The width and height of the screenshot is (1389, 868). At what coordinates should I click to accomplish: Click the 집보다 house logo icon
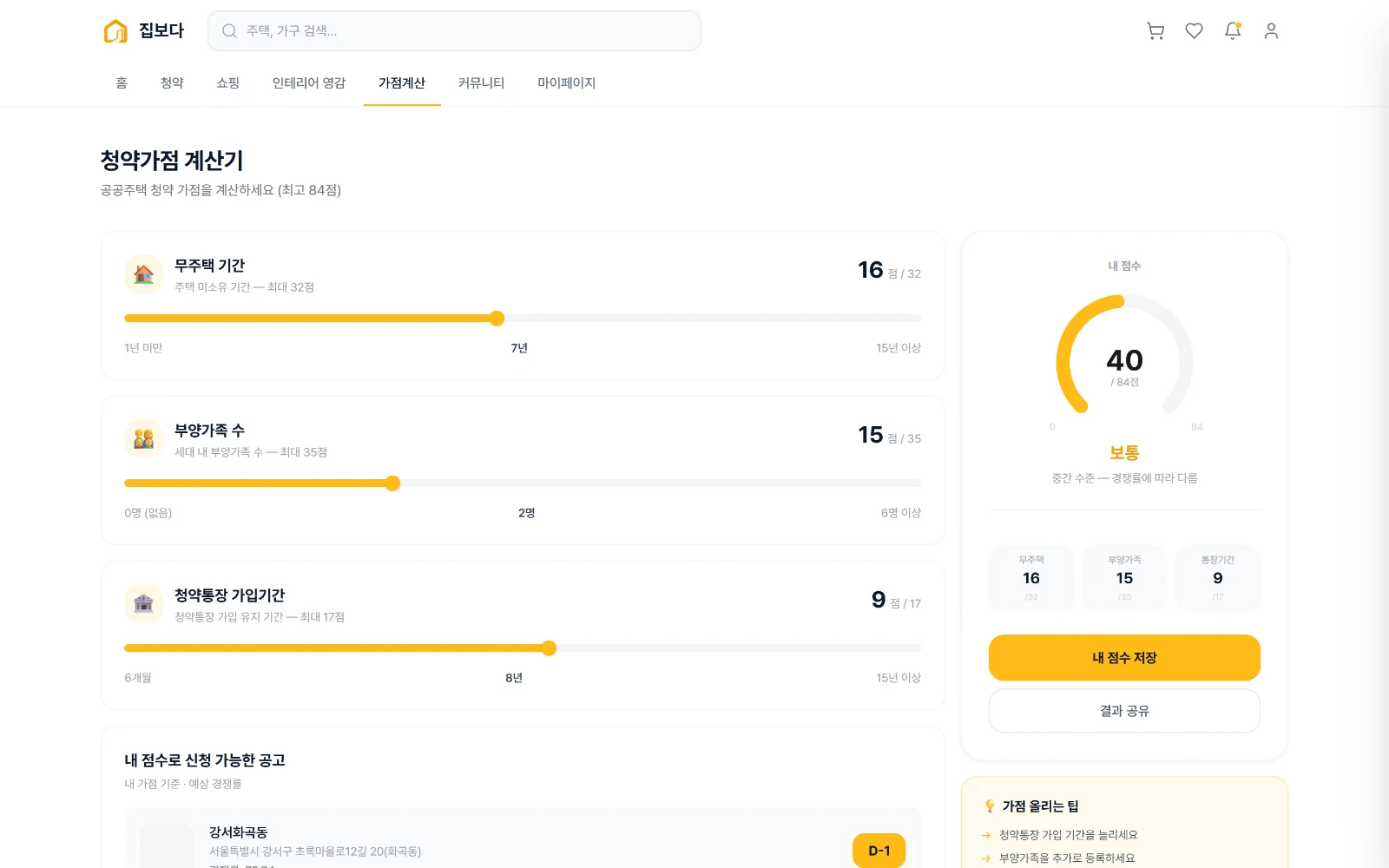(x=115, y=31)
